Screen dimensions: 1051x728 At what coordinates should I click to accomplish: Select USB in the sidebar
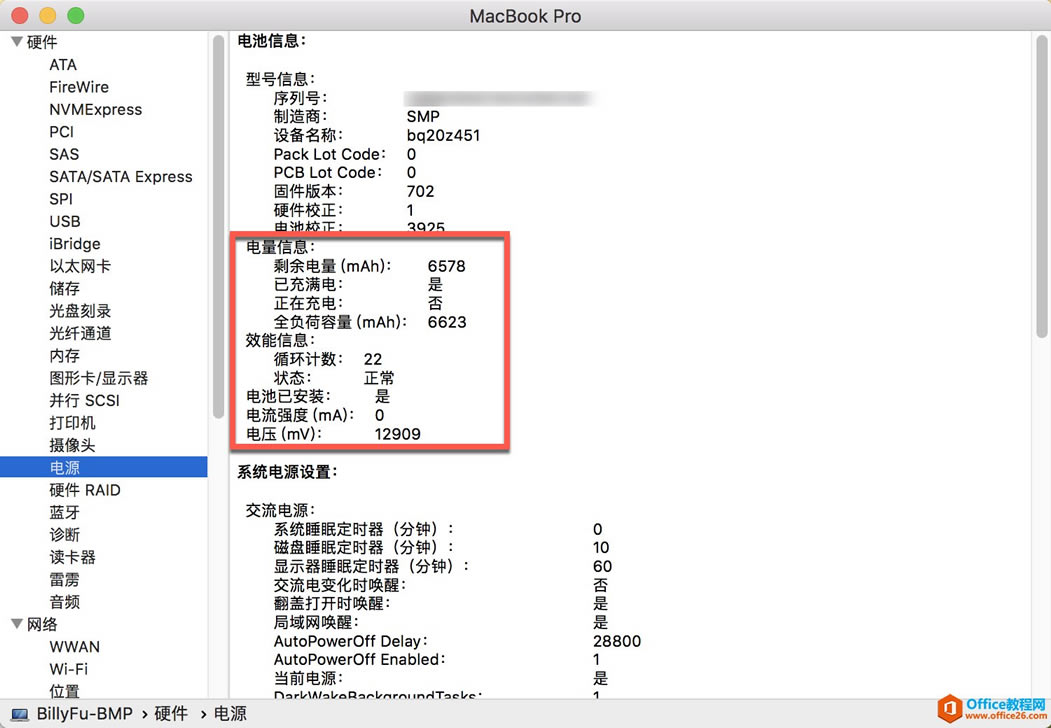[64, 221]
